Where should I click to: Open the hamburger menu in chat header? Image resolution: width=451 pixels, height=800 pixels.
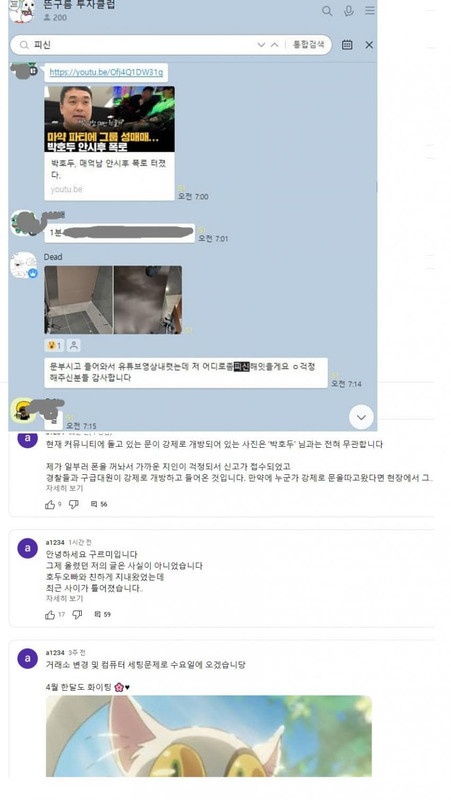[x=370, y=11]
